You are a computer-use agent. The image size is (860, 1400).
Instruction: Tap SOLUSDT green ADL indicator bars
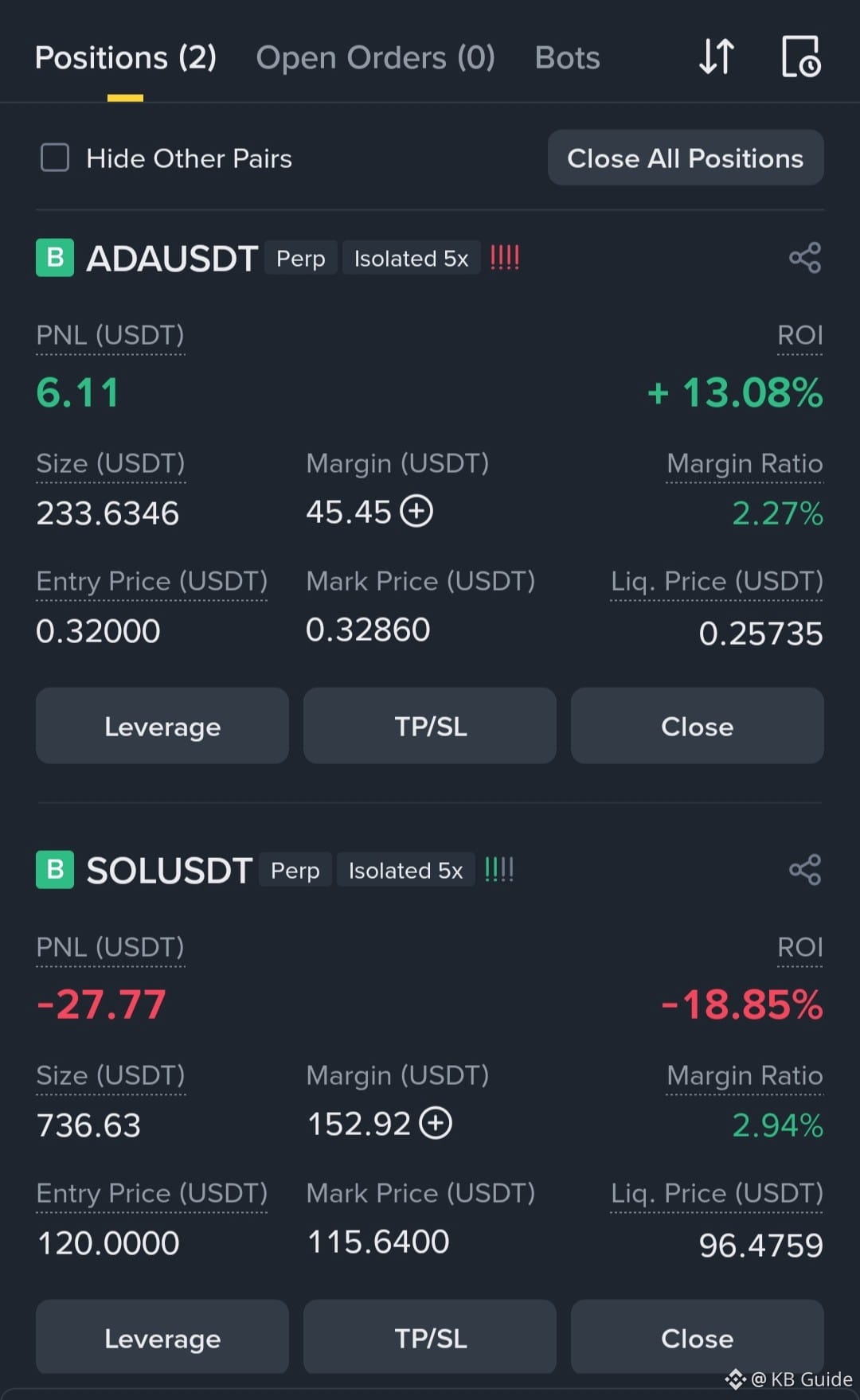click(499, 870)
